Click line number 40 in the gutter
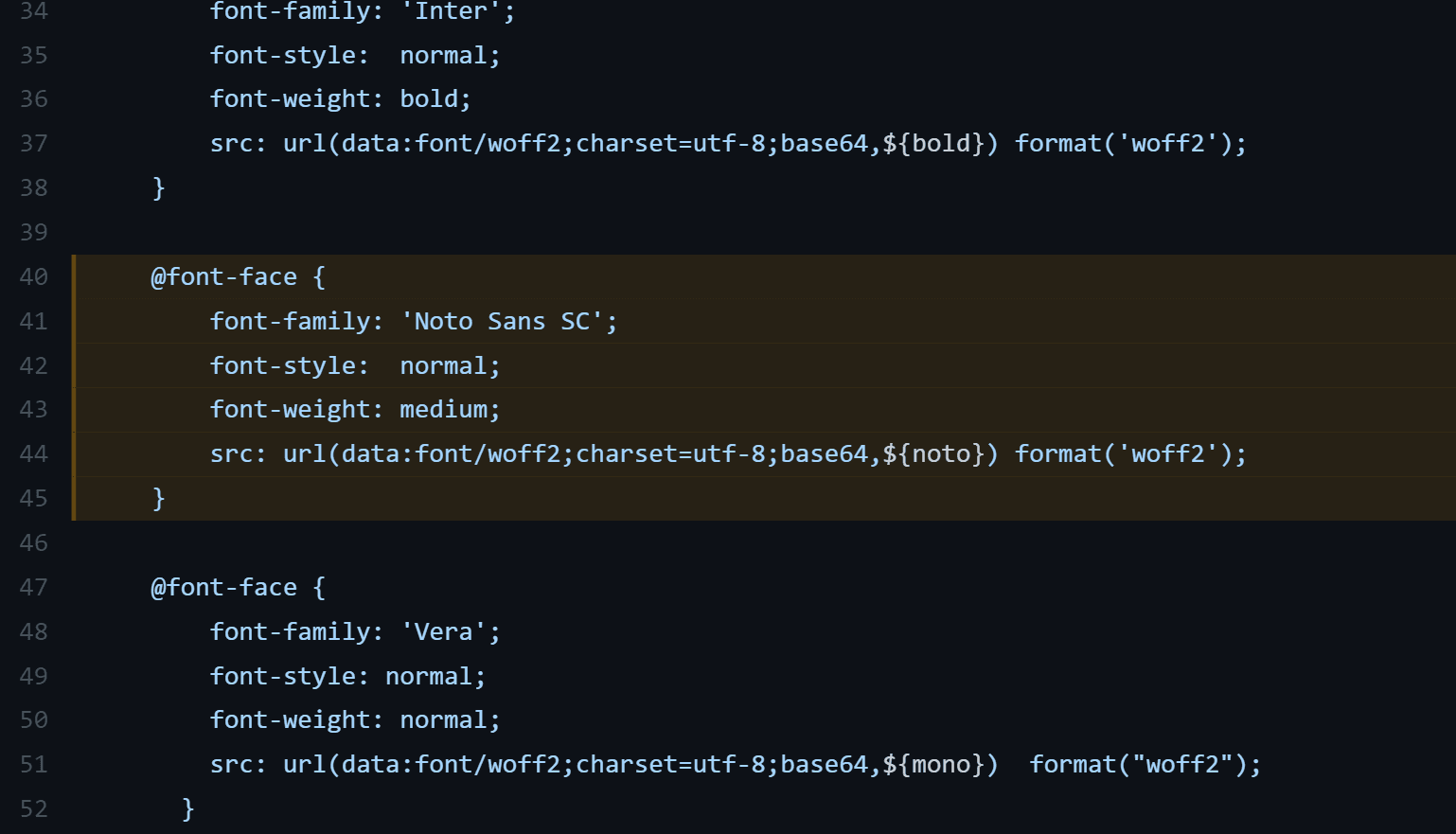1456x834 pixels. [34, 276]
